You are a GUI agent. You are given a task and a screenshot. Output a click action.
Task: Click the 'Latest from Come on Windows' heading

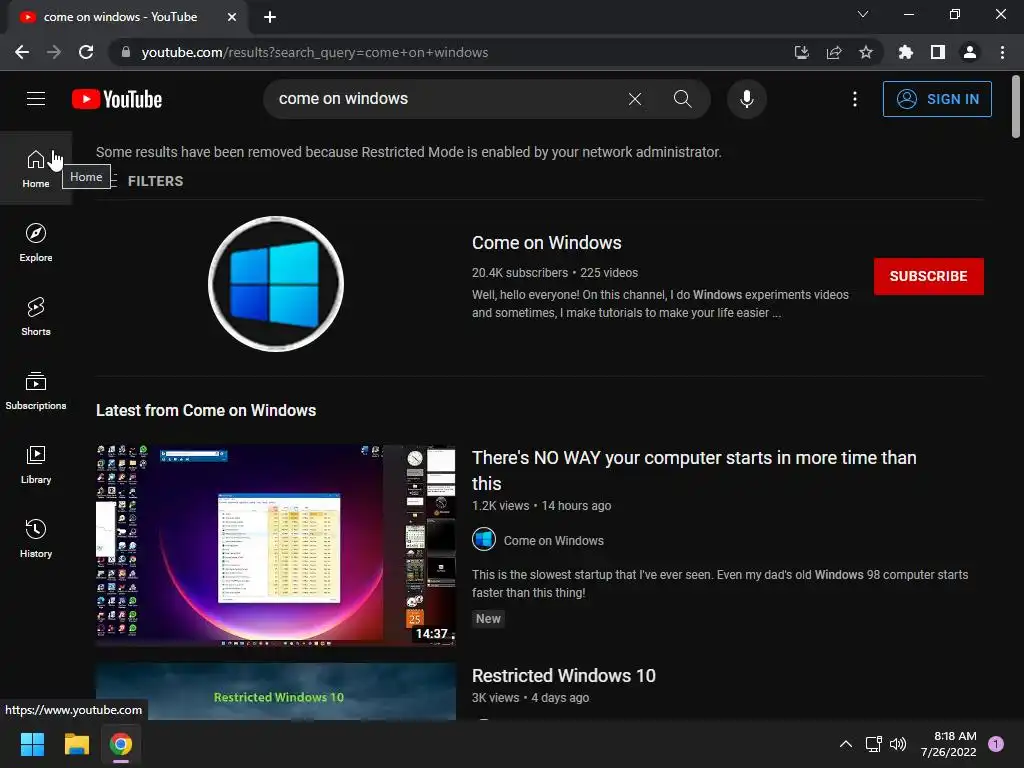206,410
